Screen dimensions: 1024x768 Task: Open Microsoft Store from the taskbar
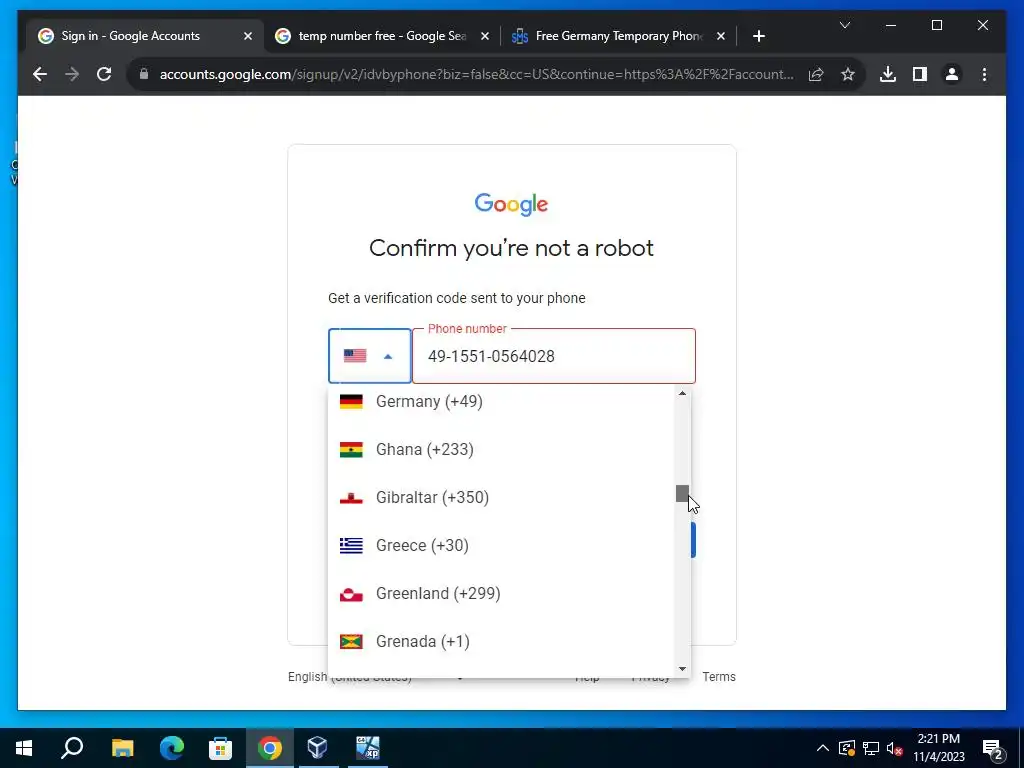coord(220,748)
